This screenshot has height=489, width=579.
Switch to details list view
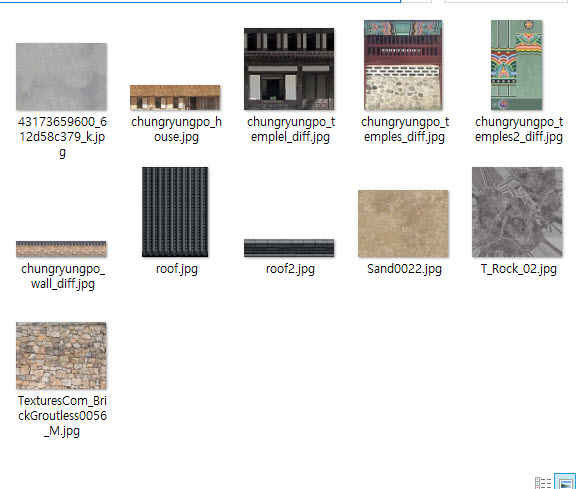tap(543, 483)
